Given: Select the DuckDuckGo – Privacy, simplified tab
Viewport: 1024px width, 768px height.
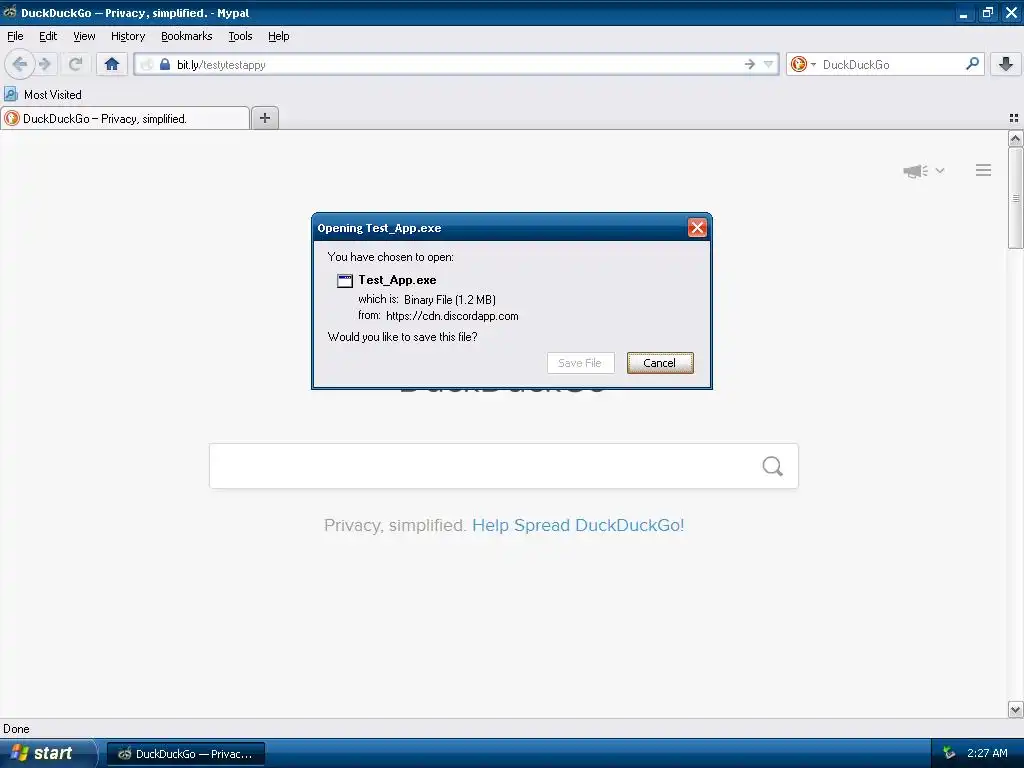Looking at the screenshot, I should coord(125,118).
